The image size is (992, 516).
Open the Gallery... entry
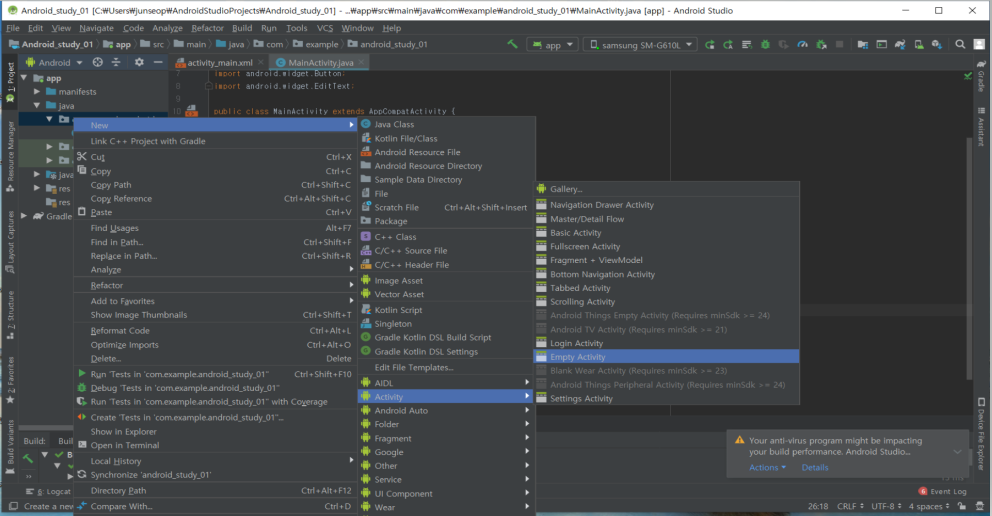[666, 189]
